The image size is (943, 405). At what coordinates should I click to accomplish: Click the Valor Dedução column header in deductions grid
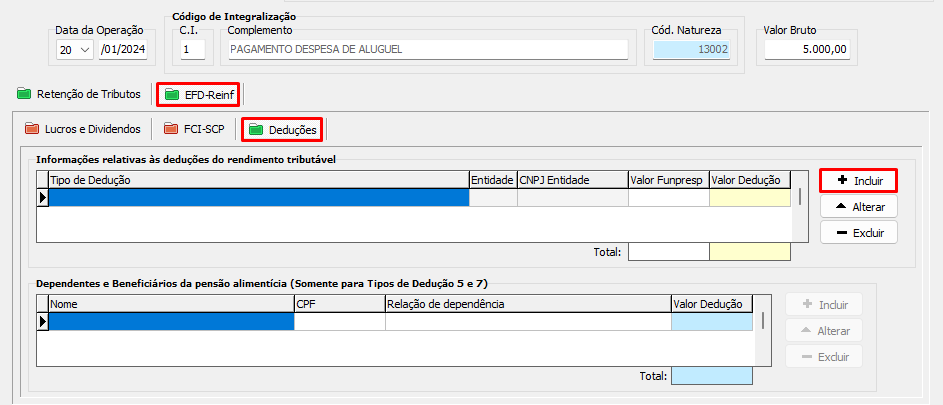coord(749,180)
